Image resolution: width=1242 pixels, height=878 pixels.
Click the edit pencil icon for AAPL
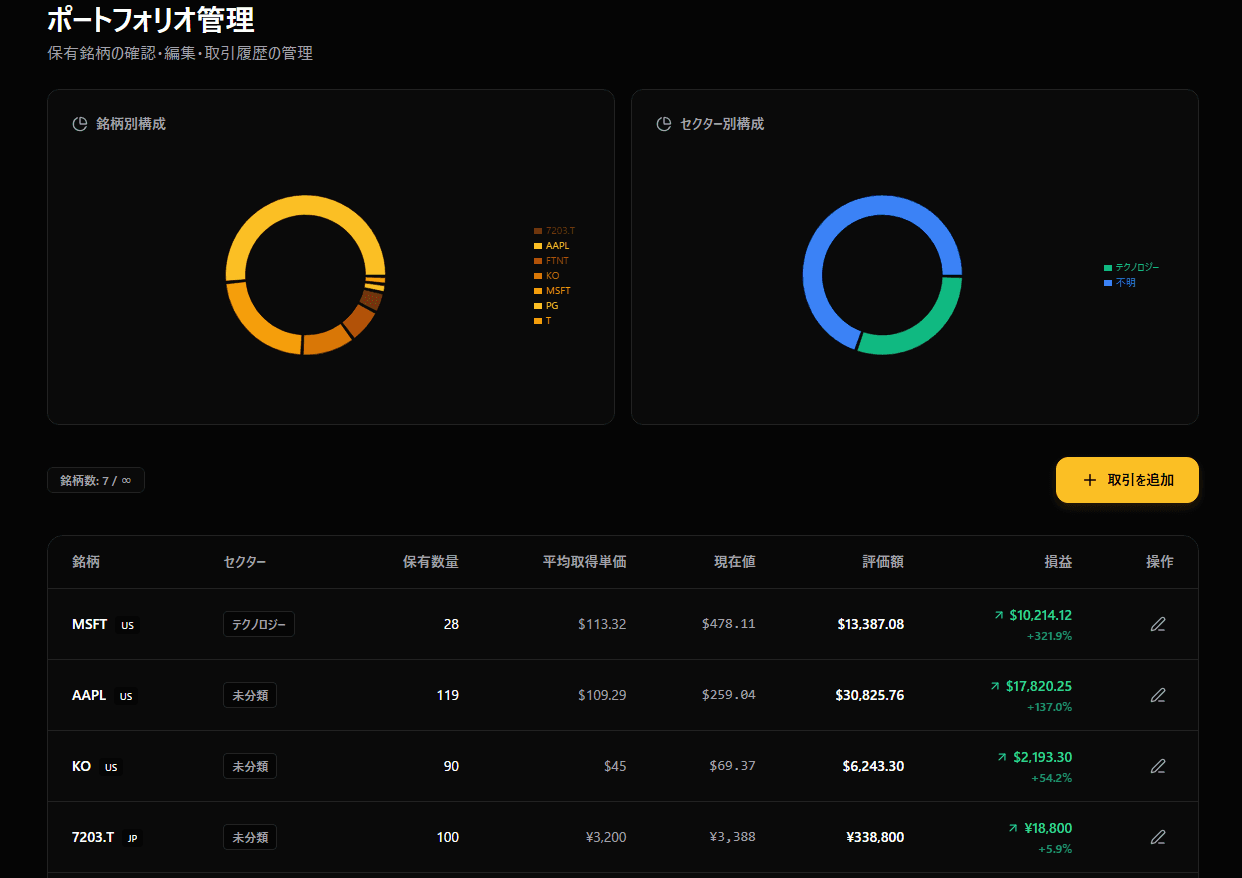click(1158, 695)
